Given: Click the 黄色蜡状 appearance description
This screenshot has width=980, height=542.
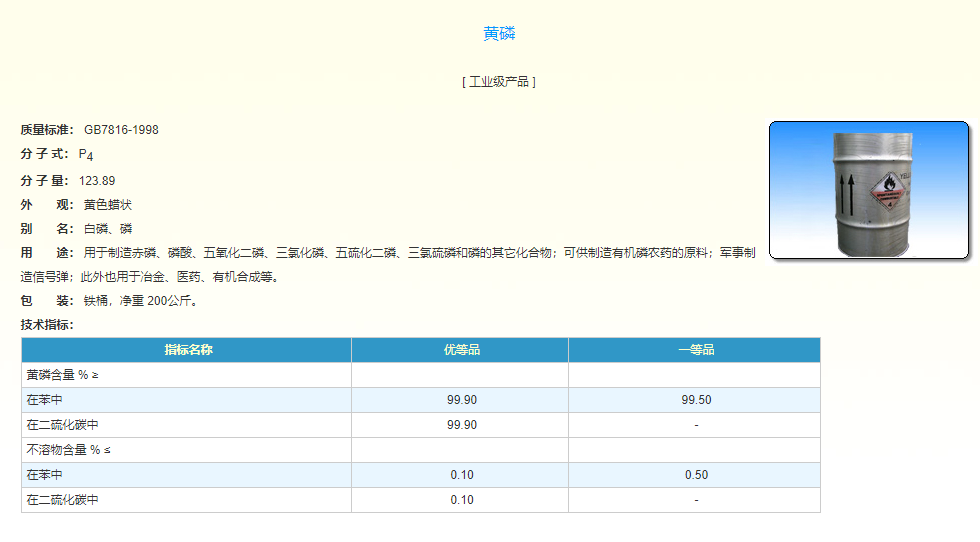Looking at the screenshot, I should click(x=108, y=205).
